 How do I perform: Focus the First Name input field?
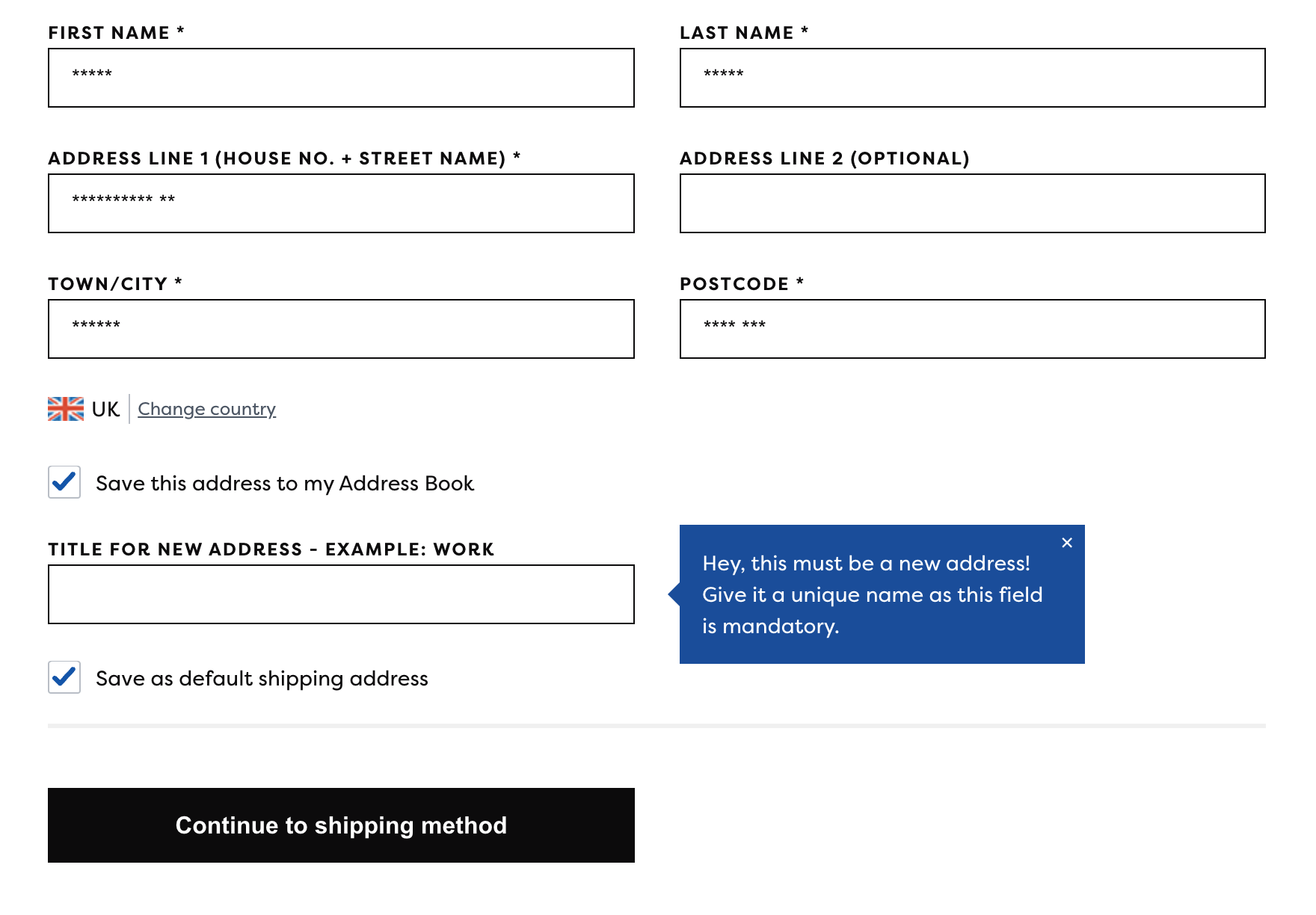(341, 78)
